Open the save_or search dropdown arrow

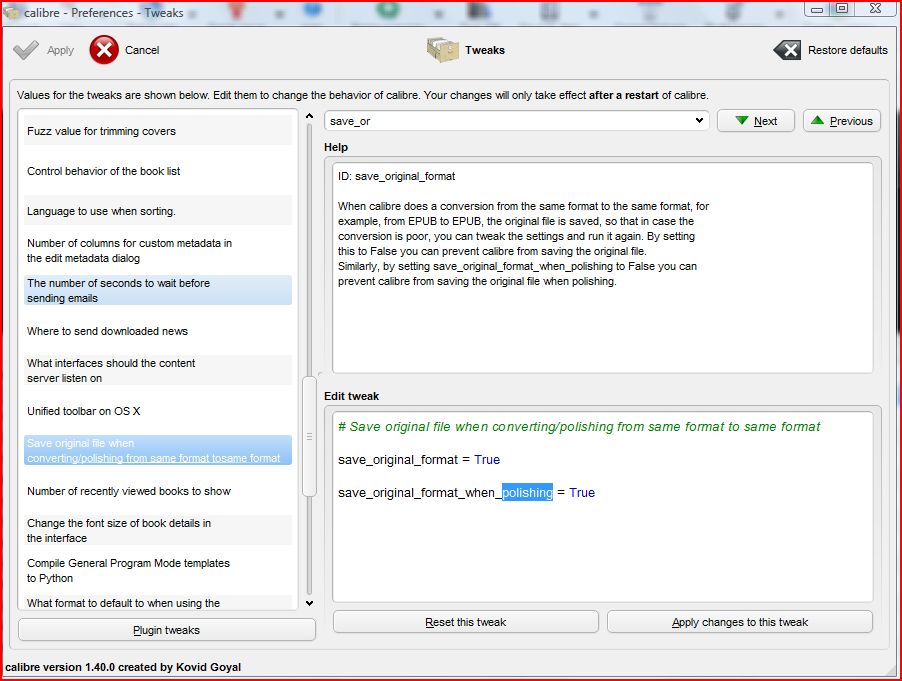(700, 120)
